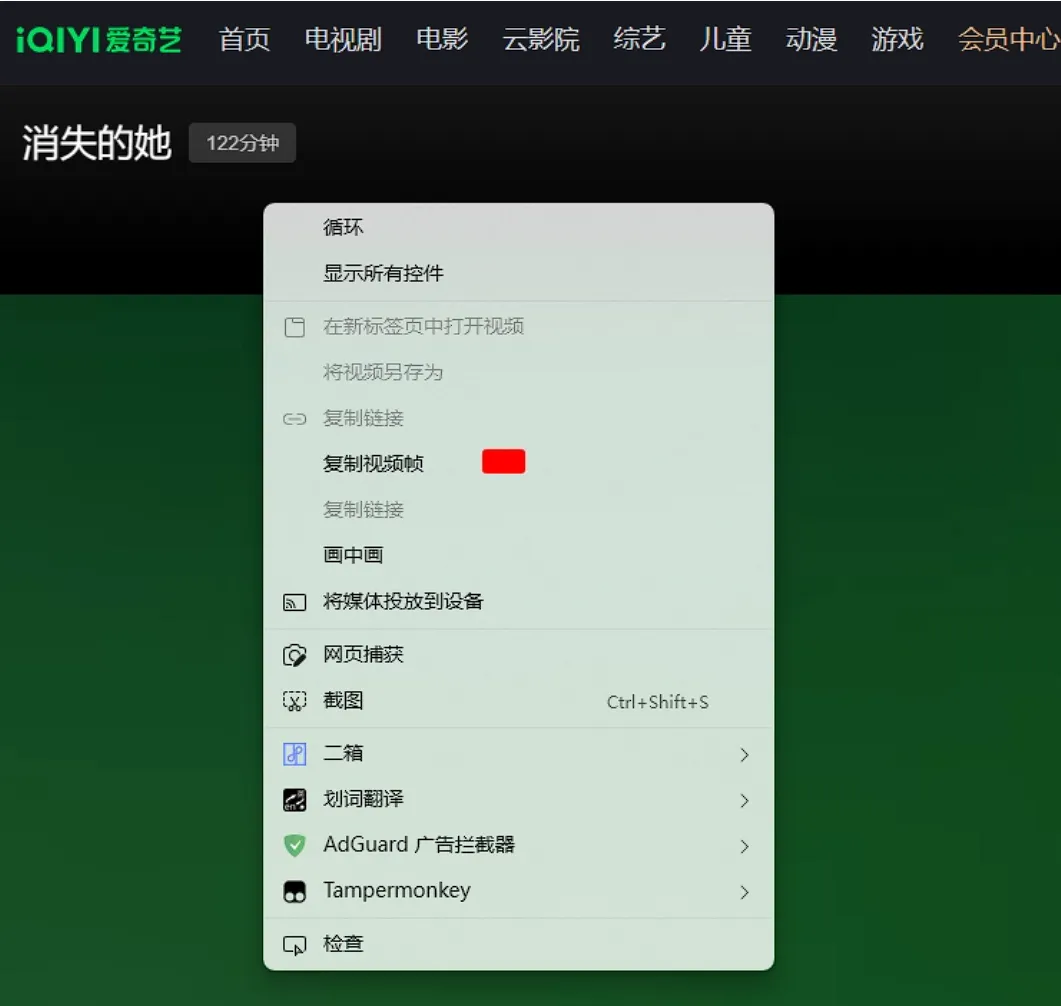Click the Ctrl+Shift+S shortcut text
The image size is (1061, 1006).
tap(657, 702)
